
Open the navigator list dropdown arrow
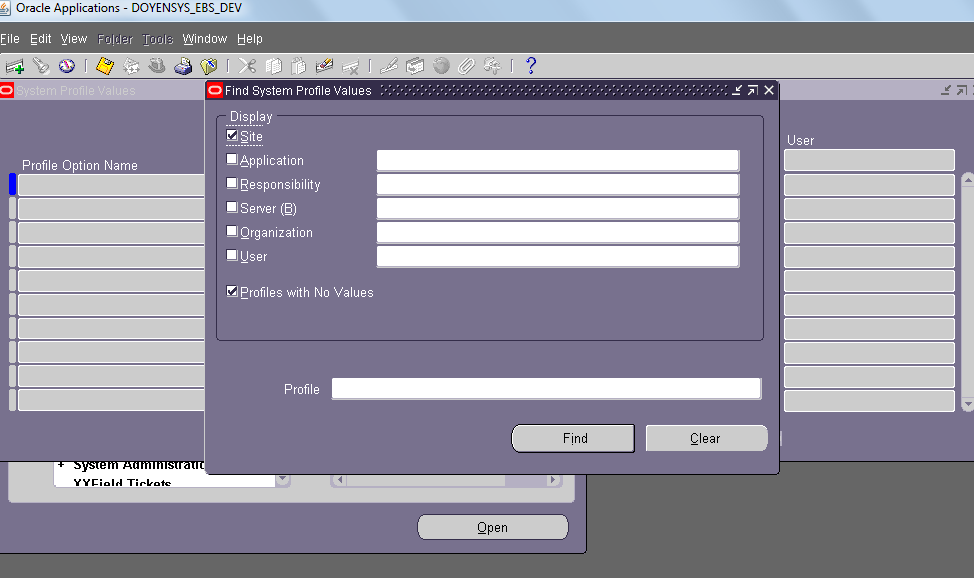(x=283, y=480)
